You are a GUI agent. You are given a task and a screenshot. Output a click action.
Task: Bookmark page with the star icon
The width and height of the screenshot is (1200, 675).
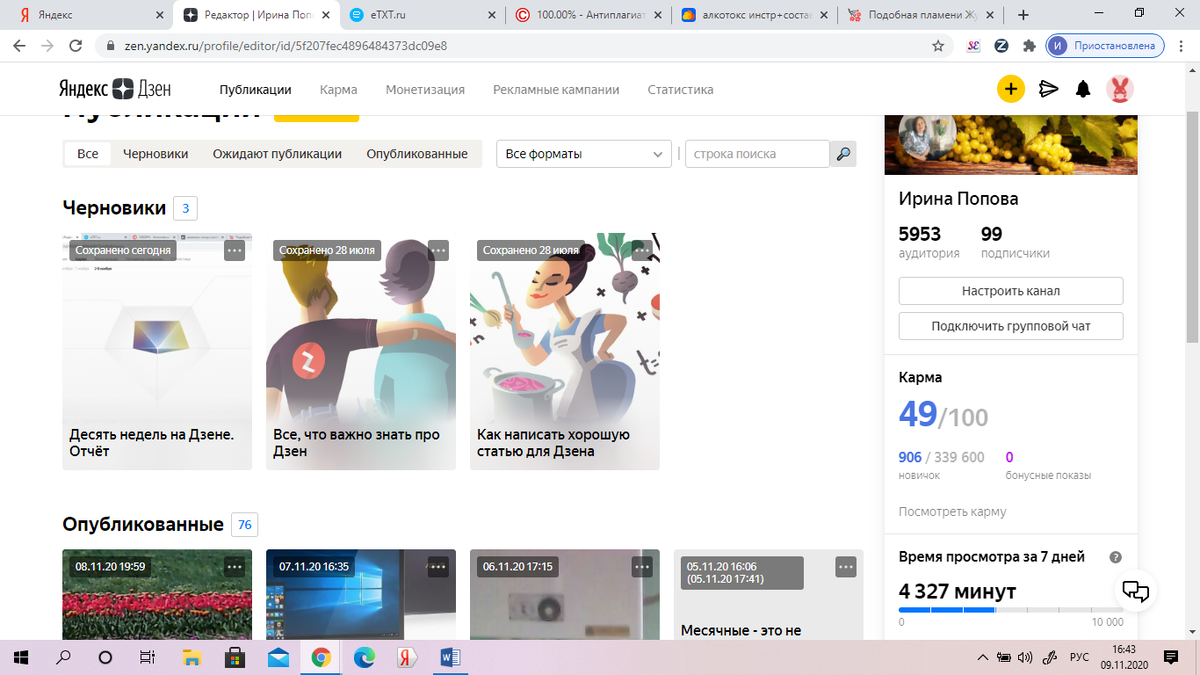[937, 46]
